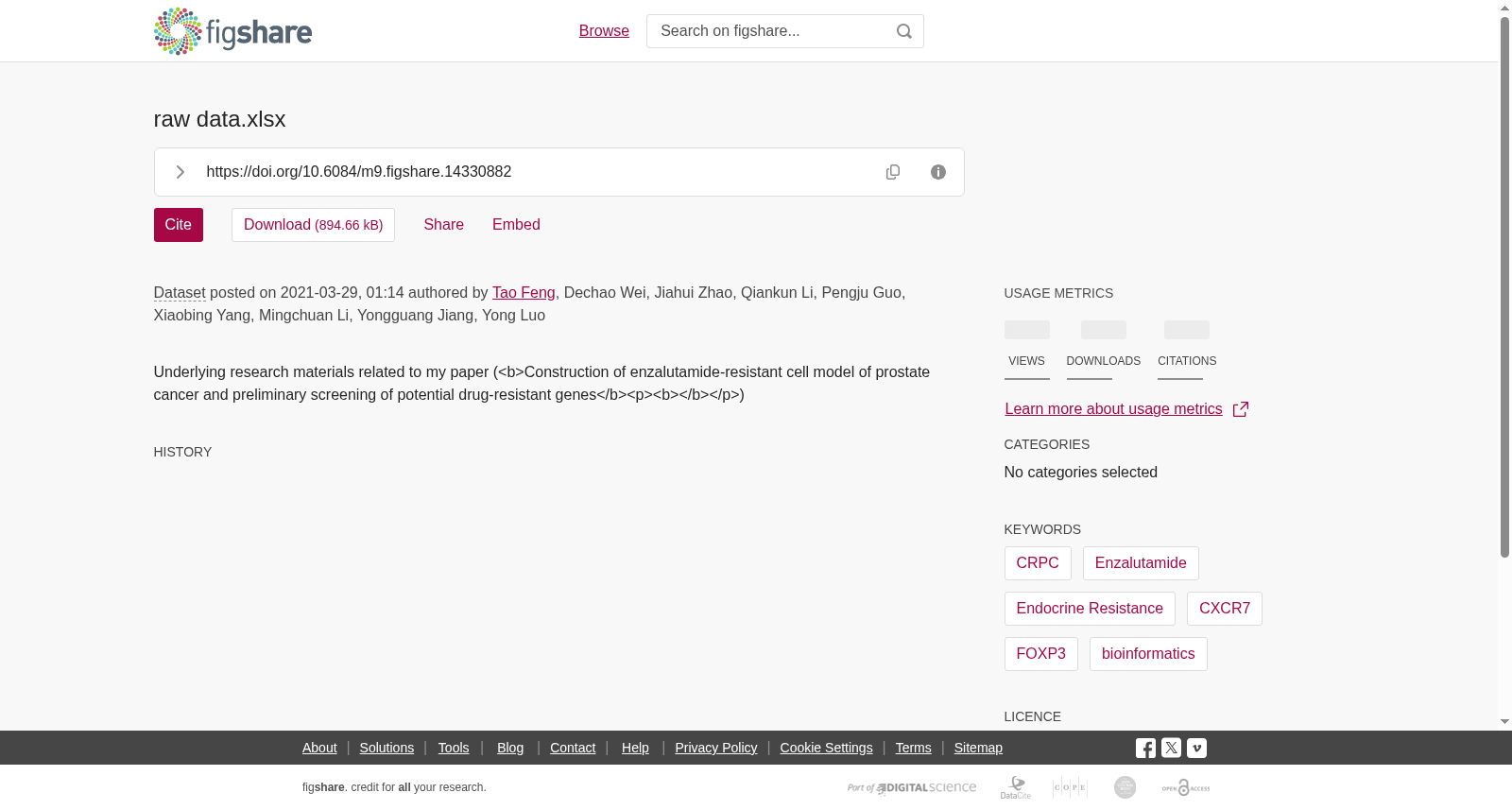This screenshot has height=810, width=1512.
Task: Copy the DOI link with copy icon
Action: click(893, 172)
